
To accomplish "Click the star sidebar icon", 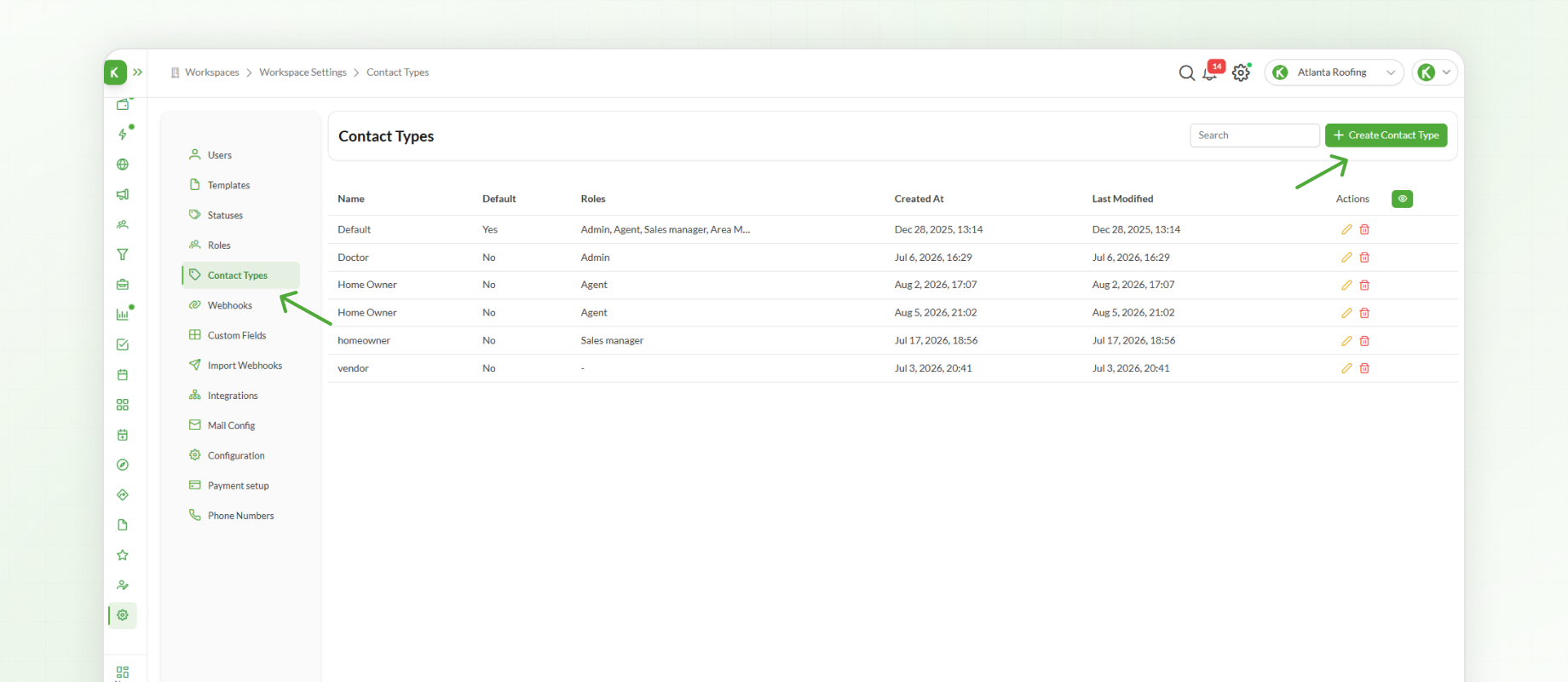I will tap(123, 555).
